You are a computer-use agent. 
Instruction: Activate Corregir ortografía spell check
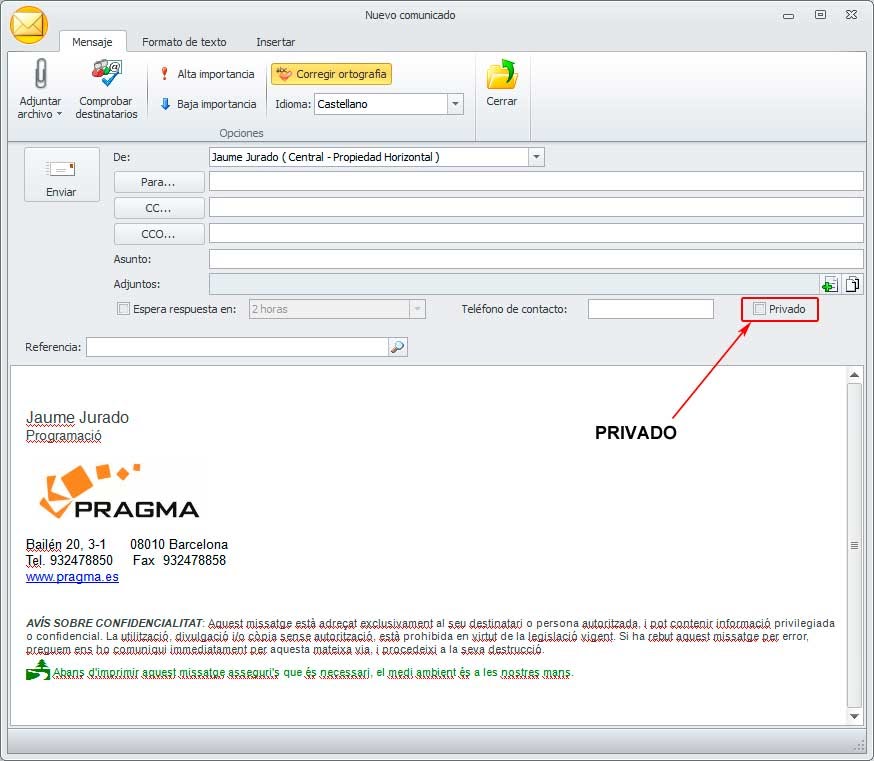tap(332, 74)
